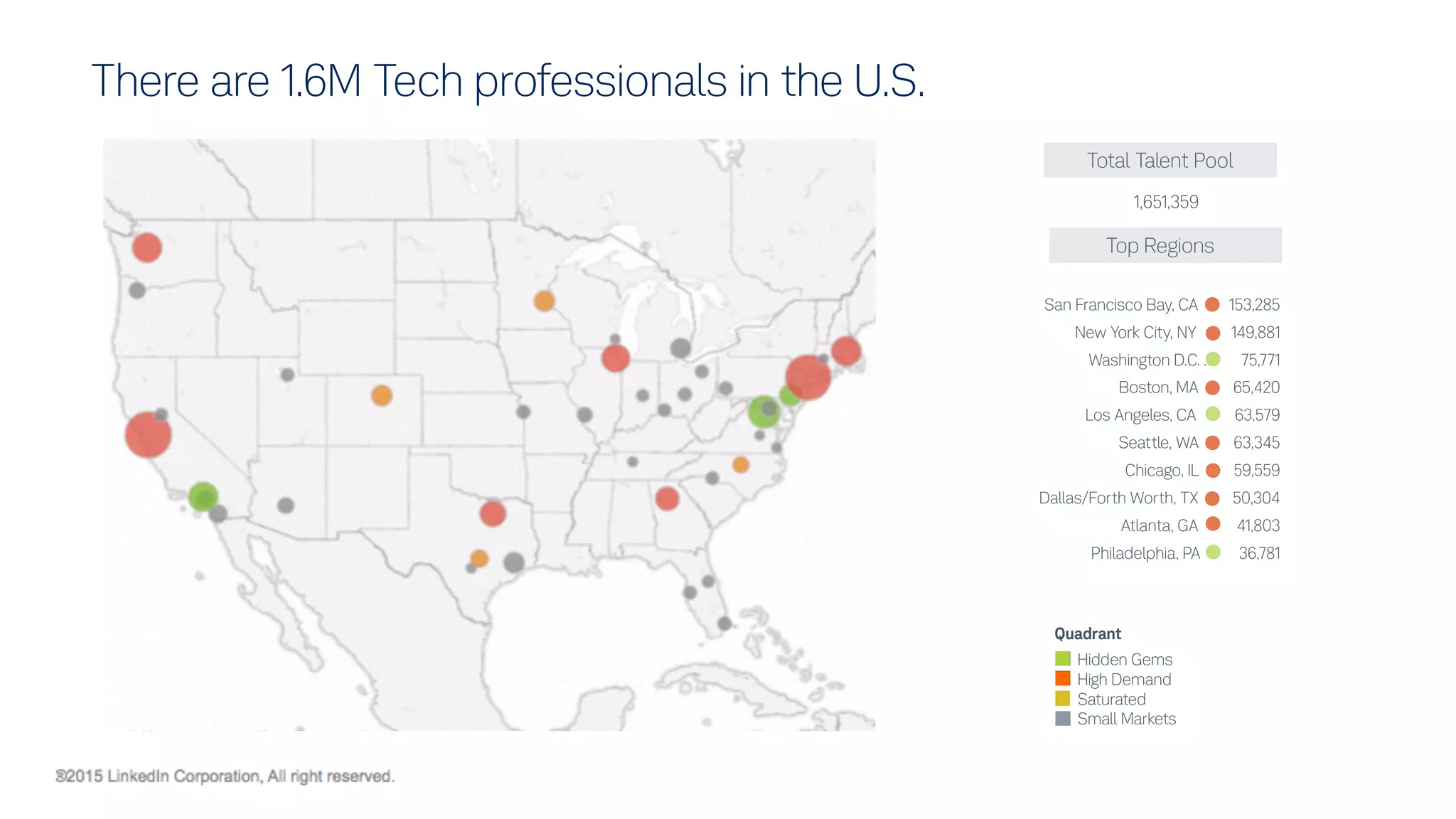The image size is (1456, 819).
Task: Click the High Demand orange legend swatch
Action: click(1062, 679)
